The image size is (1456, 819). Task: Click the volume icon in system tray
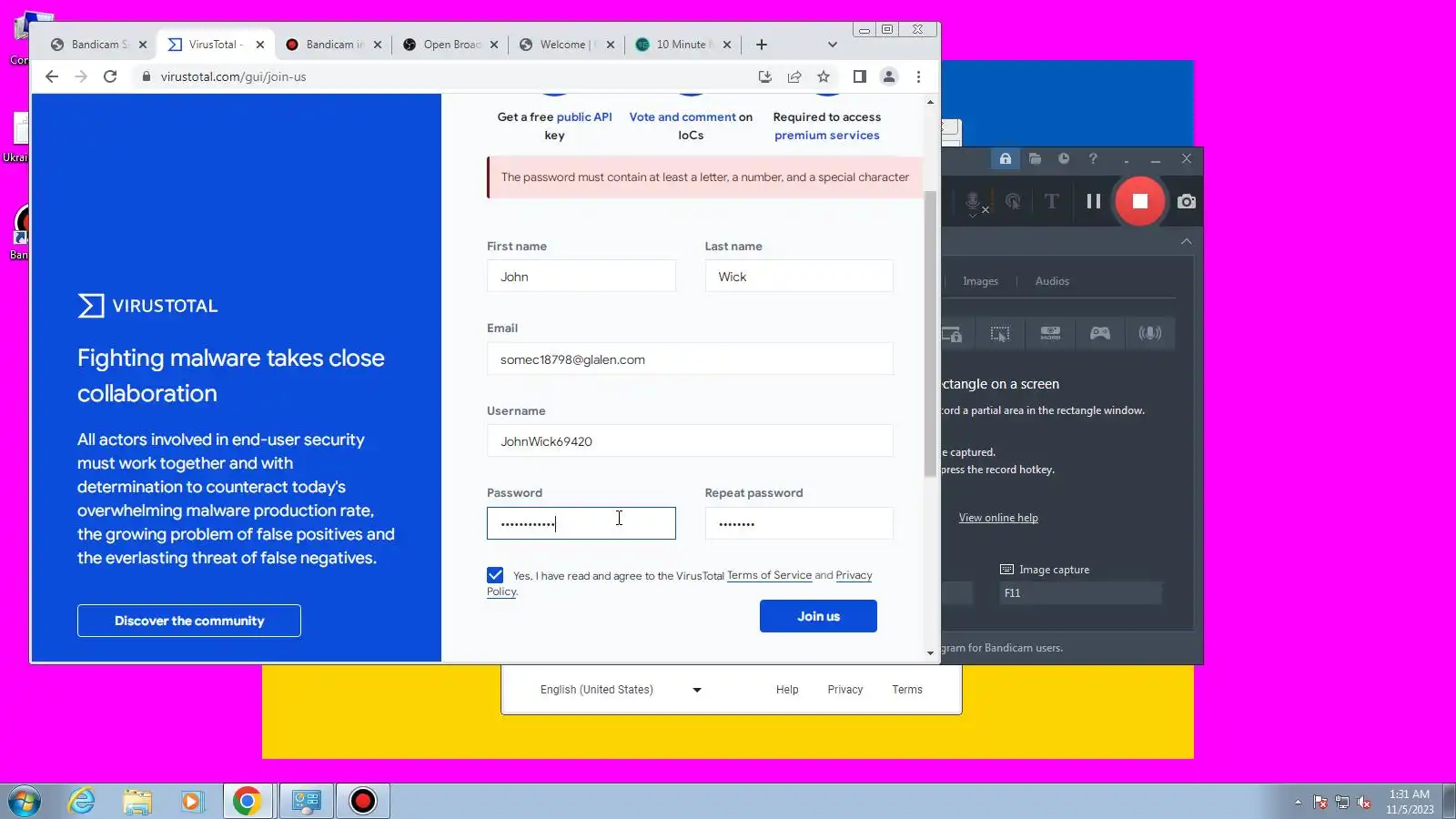[x=1364, y=802]
